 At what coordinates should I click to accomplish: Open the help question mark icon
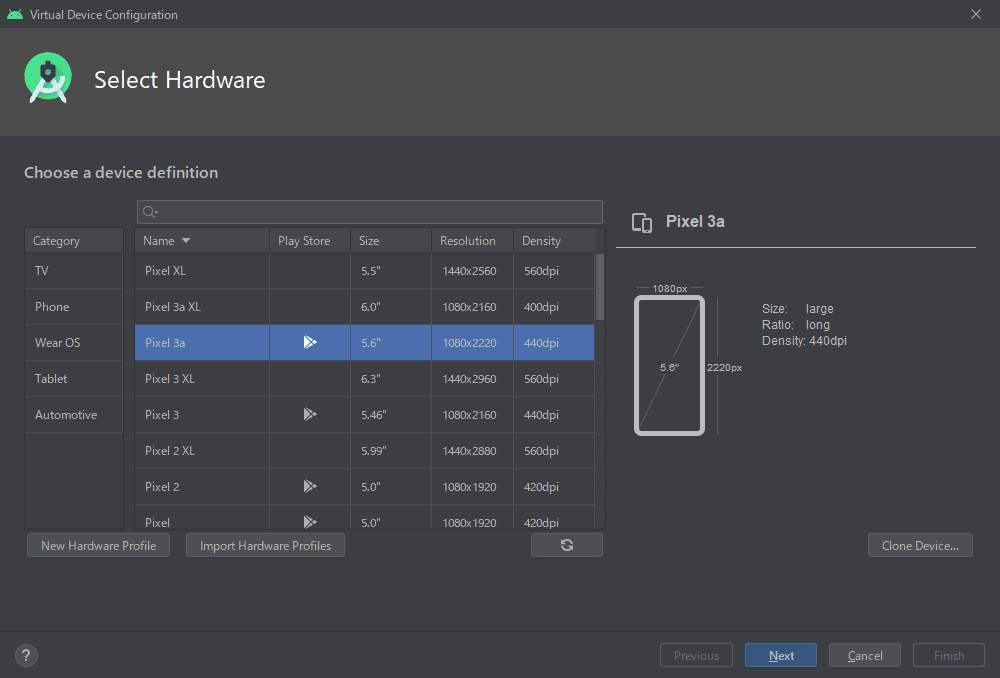(x=26, y=655)
